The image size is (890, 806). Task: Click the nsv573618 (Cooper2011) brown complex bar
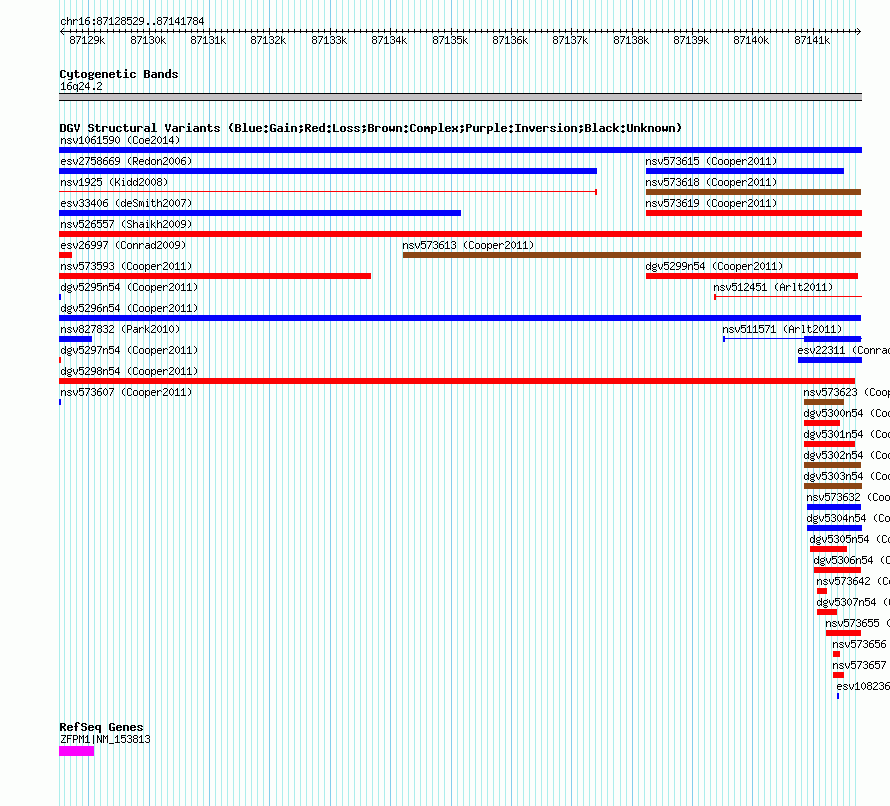(753, 192)
